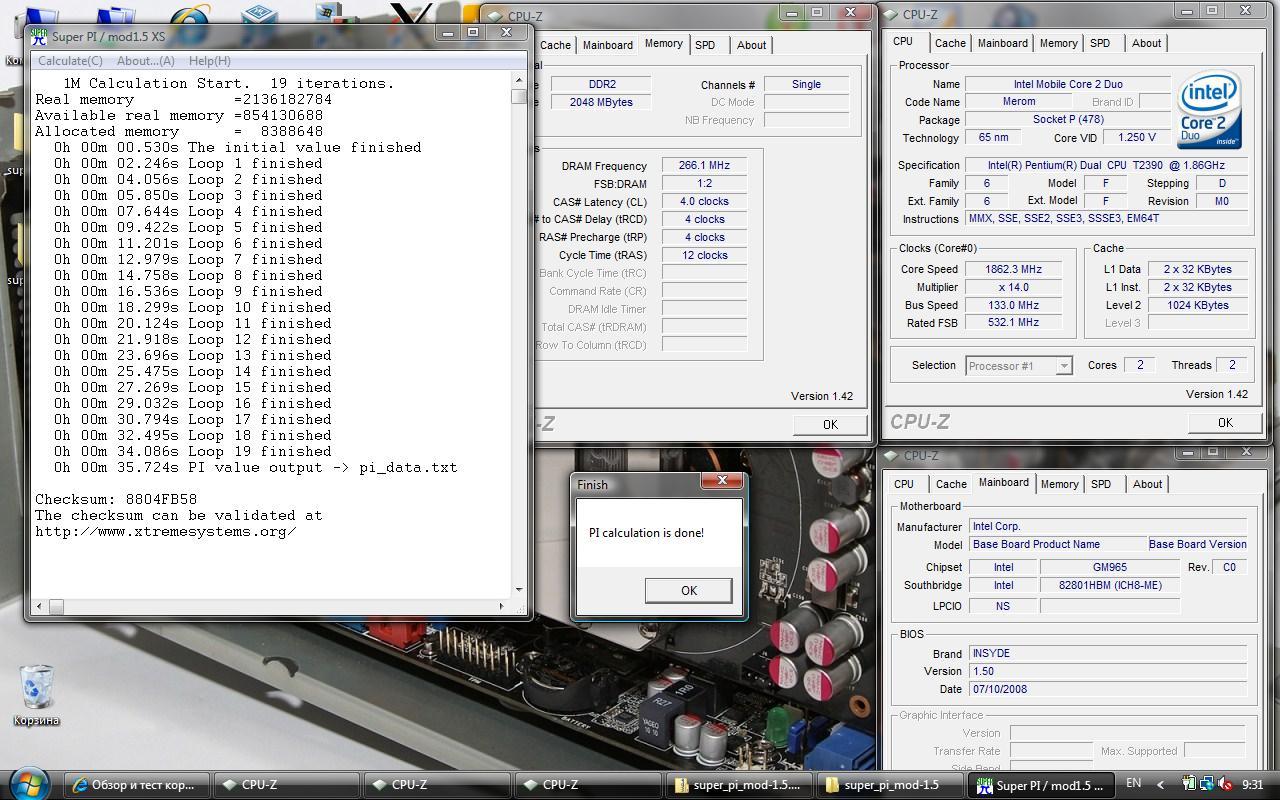1280x800 pixels.
Task: Click the BIOS Brand INSYDE value
Action: coord(1108,653)
